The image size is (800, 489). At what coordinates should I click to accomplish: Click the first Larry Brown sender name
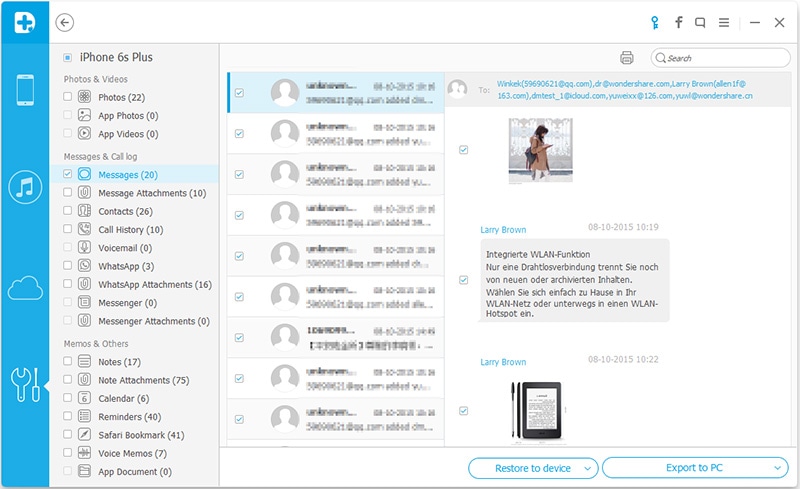click(503, 230)
